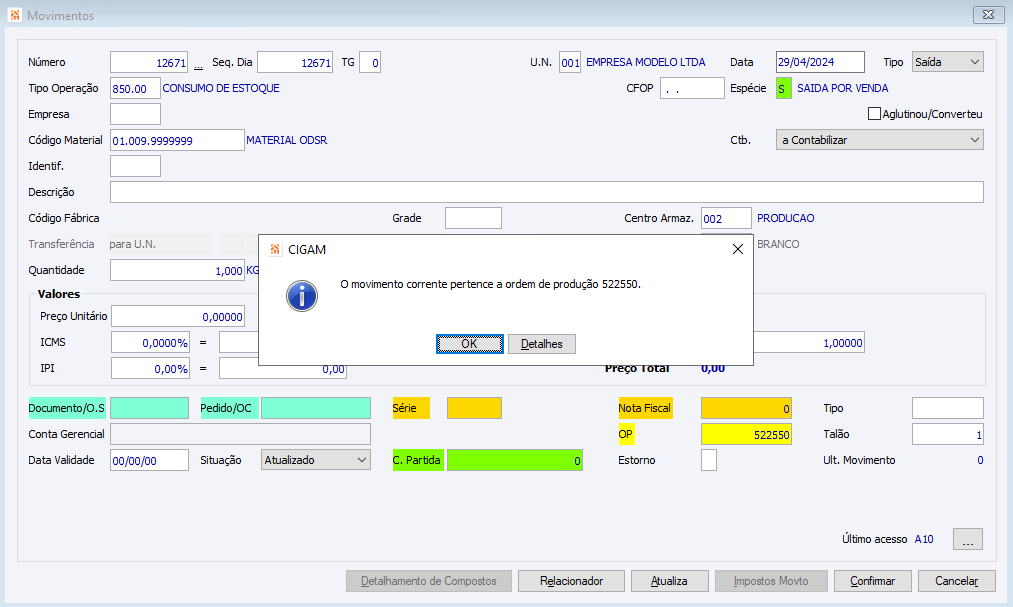The width and height of the screenshot is (1013, 607).
Task: Focus the yellow Série field
Action: (474, 408)
